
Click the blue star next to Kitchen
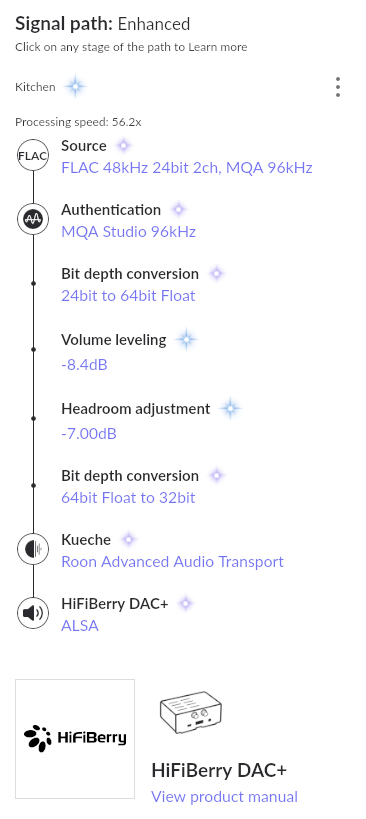click(75, 86)
